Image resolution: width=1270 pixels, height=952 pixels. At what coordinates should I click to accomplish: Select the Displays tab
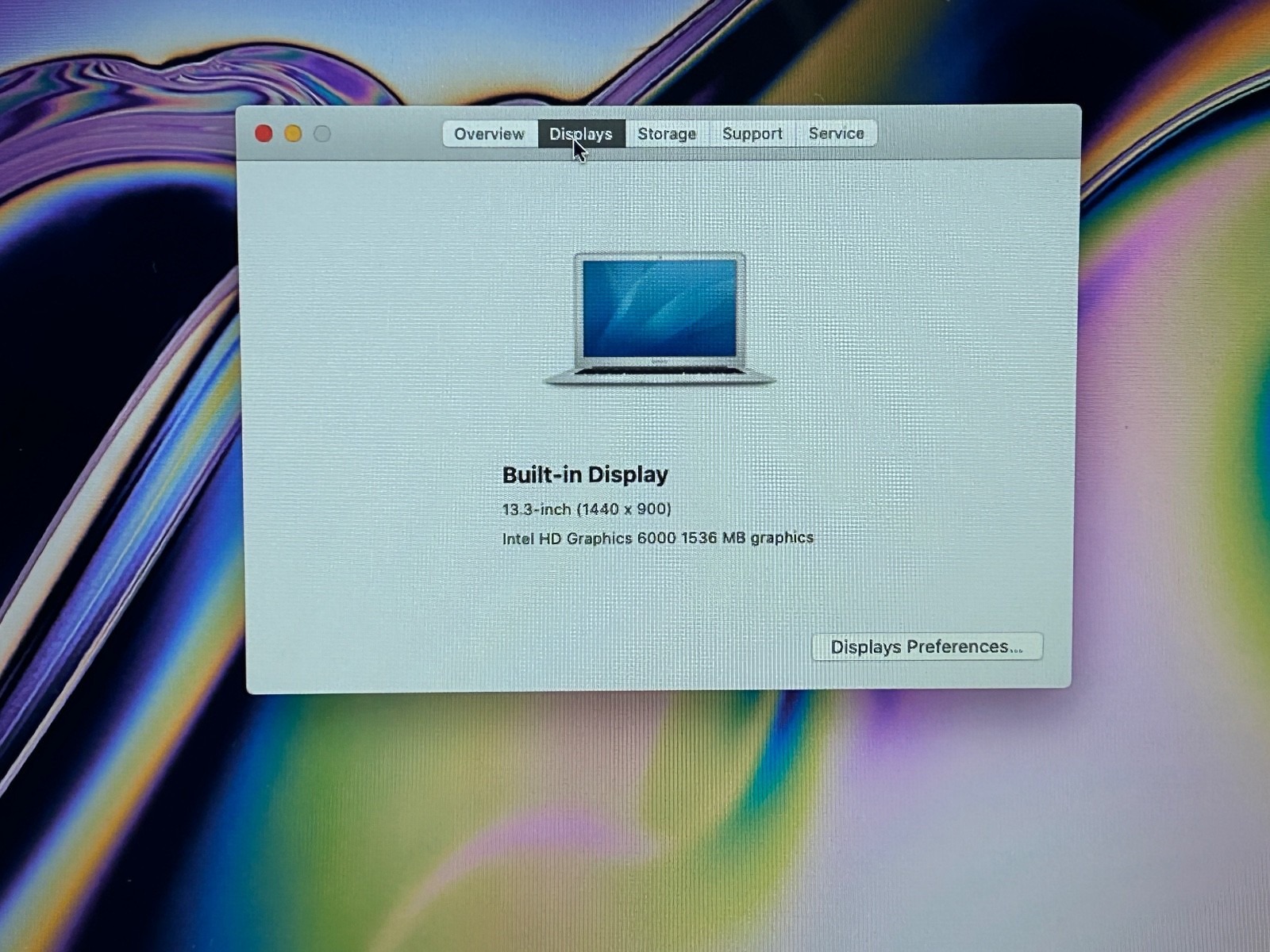click(x=581, y=134)
